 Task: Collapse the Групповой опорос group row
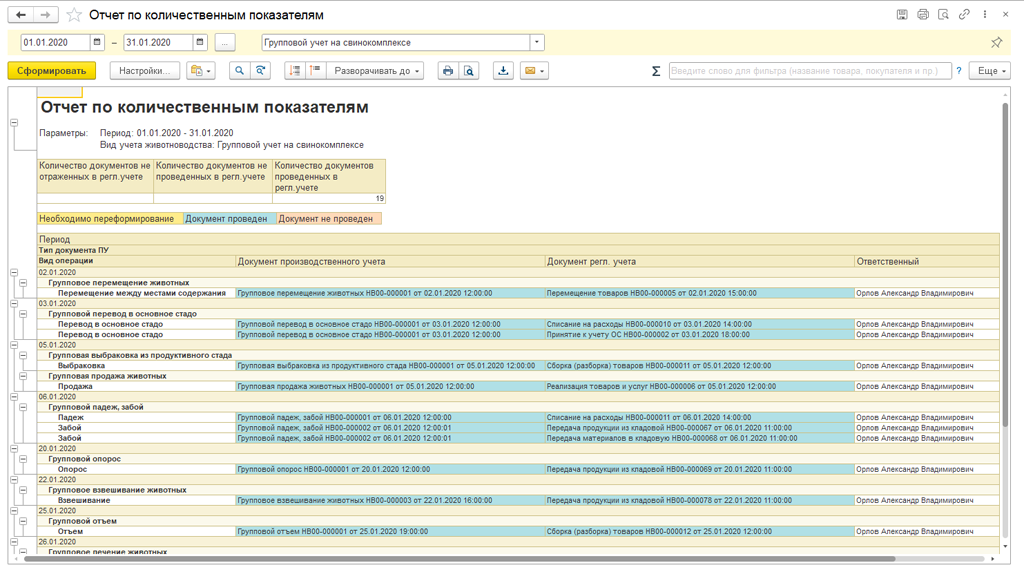point(24,460)
